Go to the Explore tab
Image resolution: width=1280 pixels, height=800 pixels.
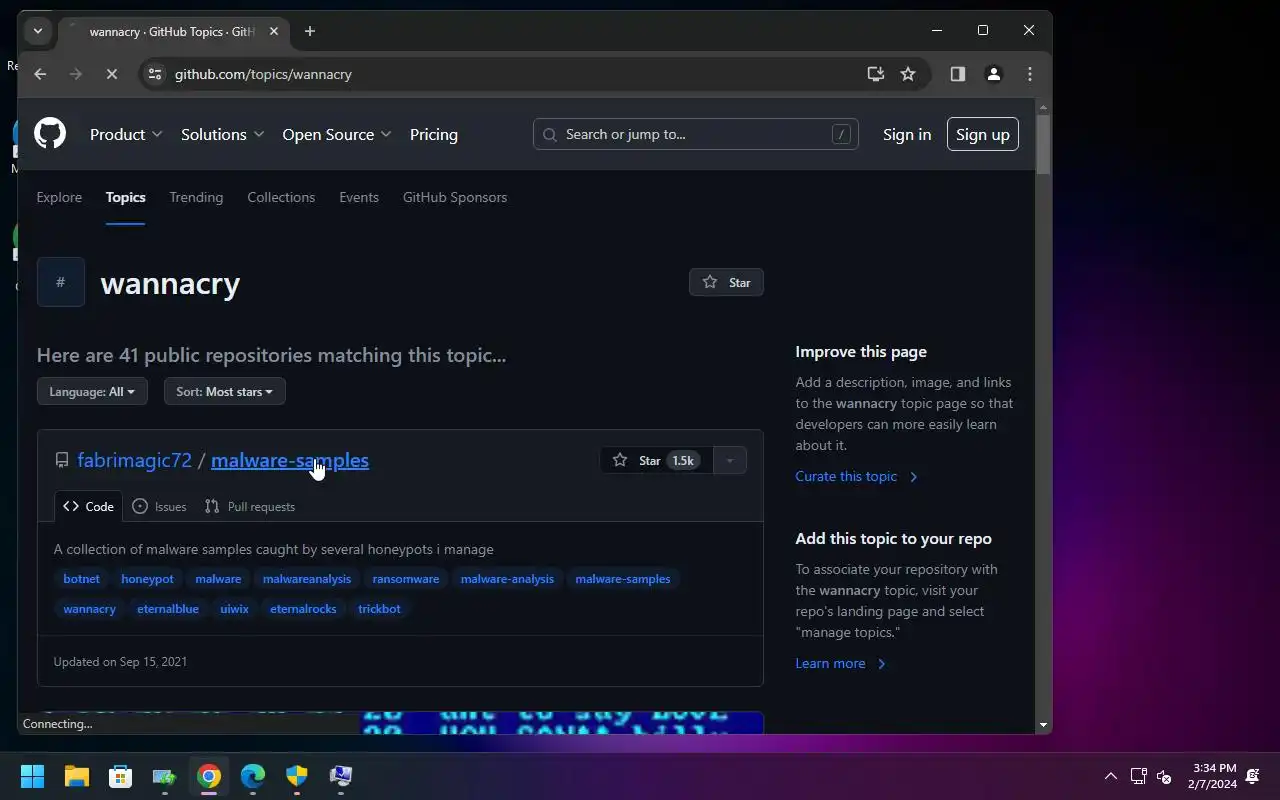[59, 197]
